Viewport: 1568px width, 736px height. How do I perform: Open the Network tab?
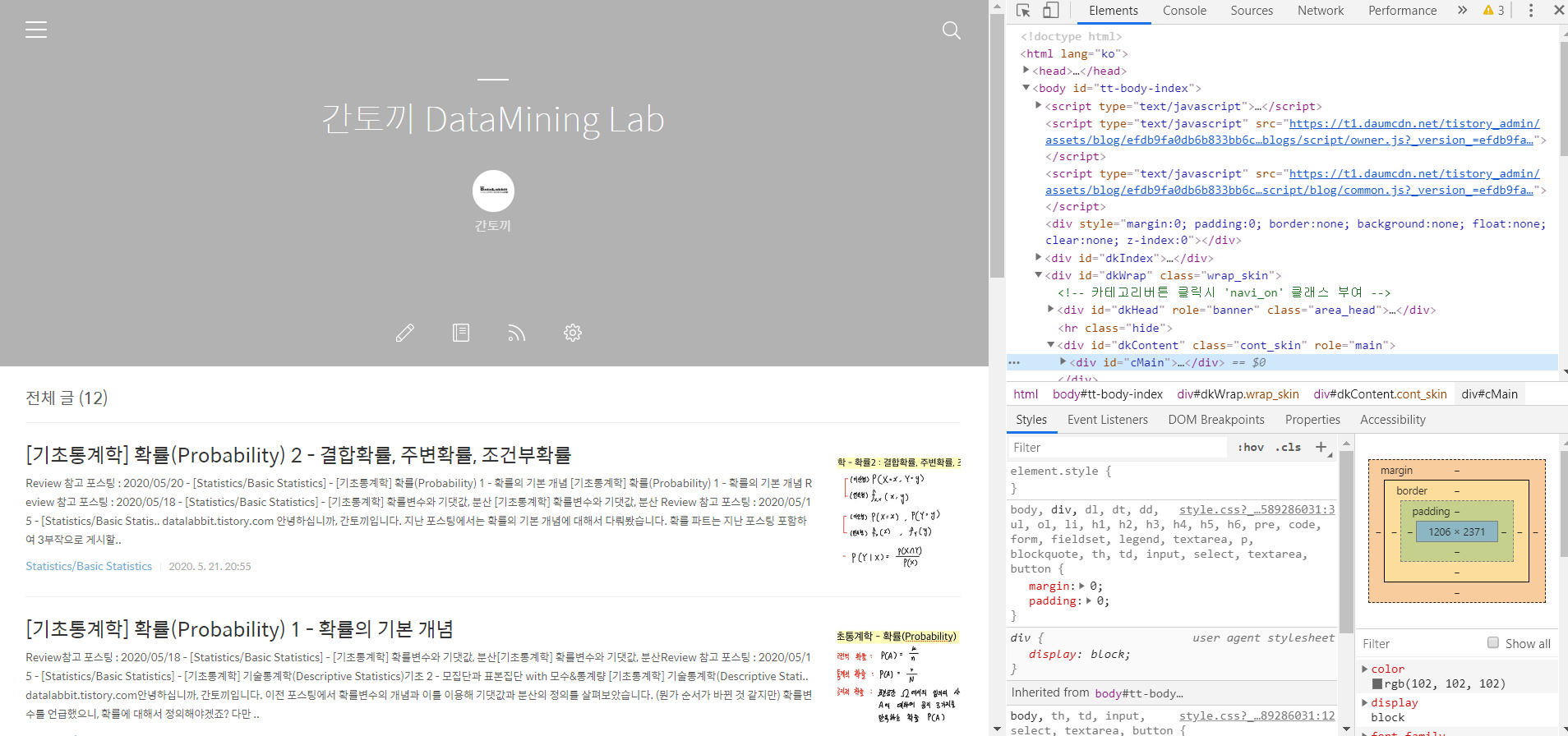1321,11
